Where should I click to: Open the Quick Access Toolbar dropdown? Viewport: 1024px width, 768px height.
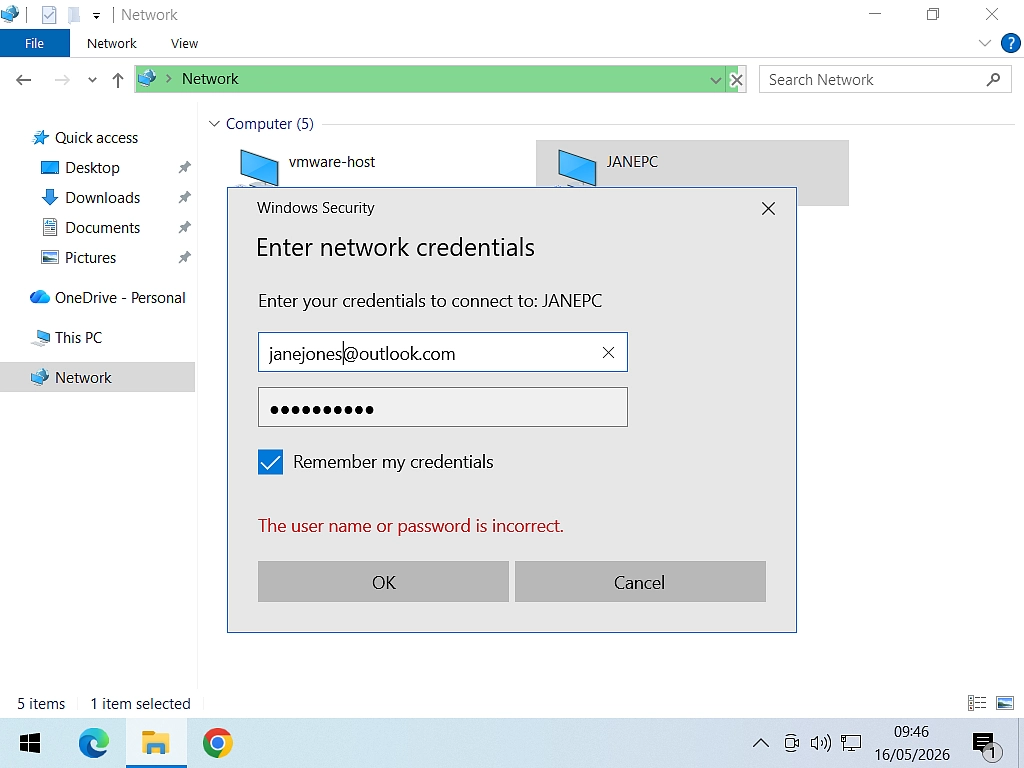point(96,15)
